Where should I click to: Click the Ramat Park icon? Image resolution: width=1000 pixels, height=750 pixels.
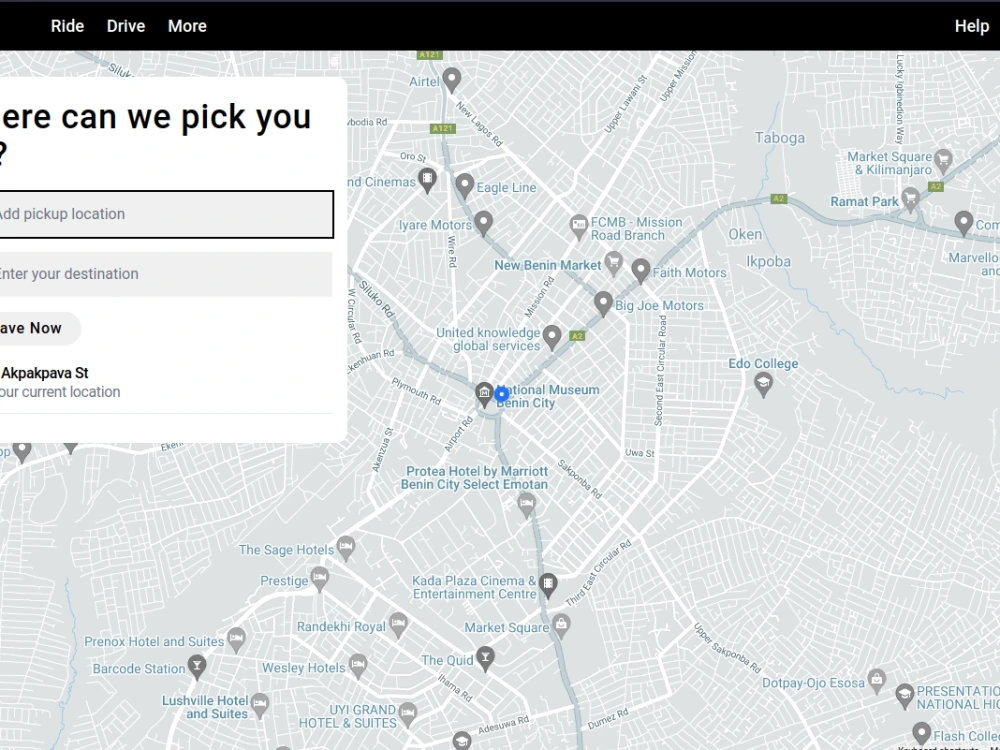pos(910,200)
